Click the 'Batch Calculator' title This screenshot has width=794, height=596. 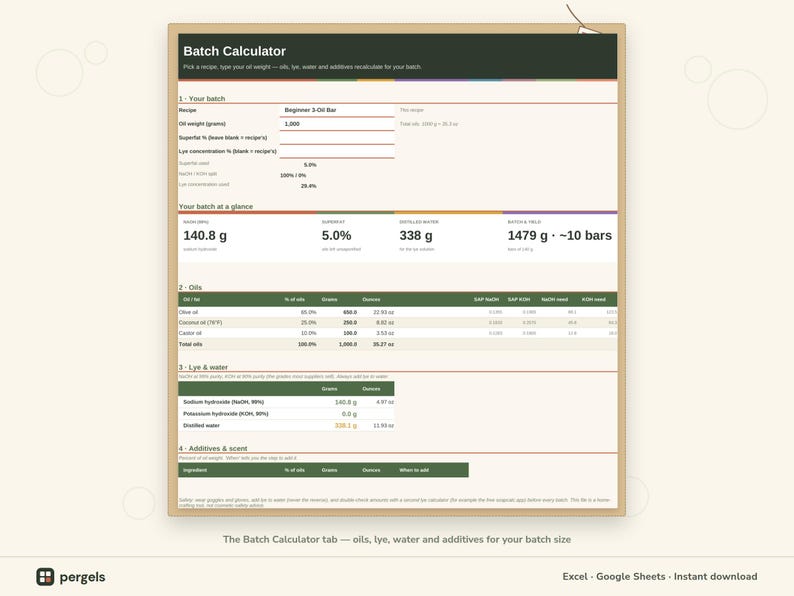[234, 51]
